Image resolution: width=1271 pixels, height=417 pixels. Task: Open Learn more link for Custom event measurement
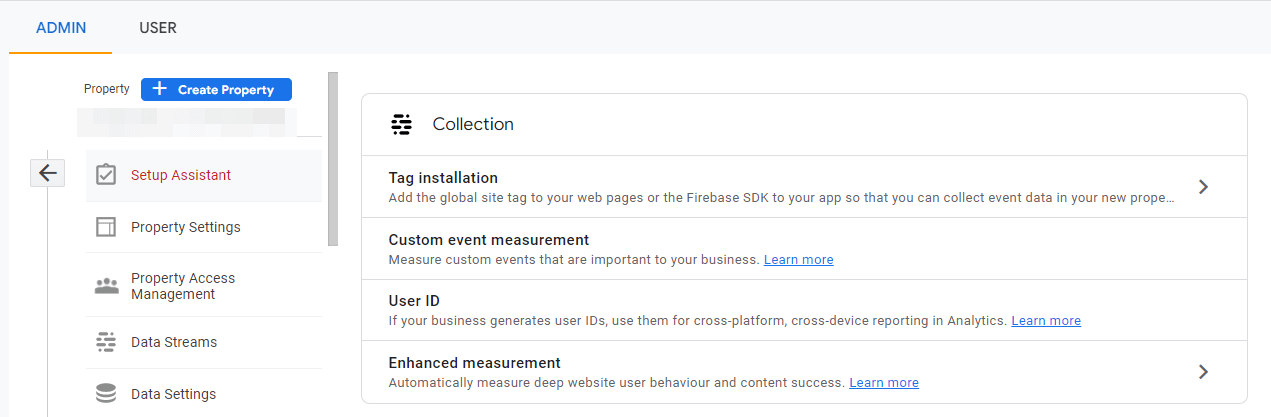click(798, 259)
